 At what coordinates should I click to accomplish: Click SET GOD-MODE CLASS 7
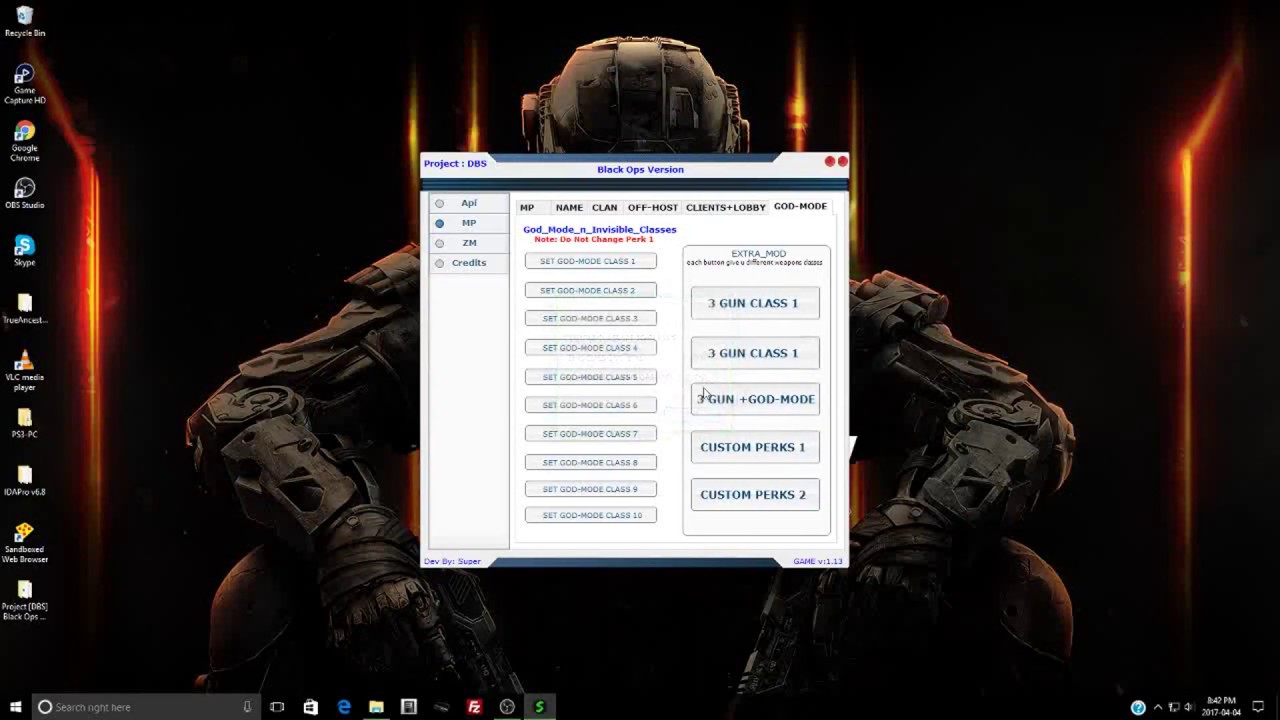point(591,434)
